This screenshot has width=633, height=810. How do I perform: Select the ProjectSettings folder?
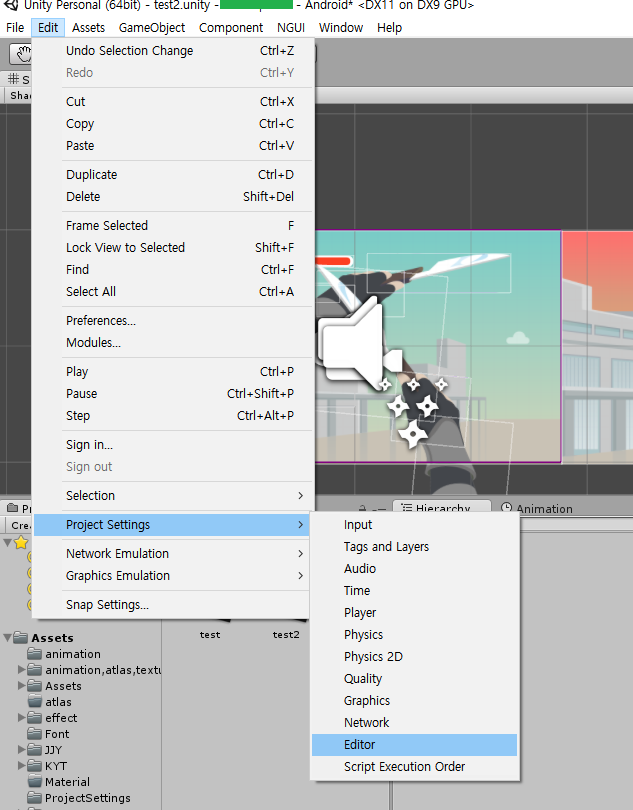pos(87,798)
